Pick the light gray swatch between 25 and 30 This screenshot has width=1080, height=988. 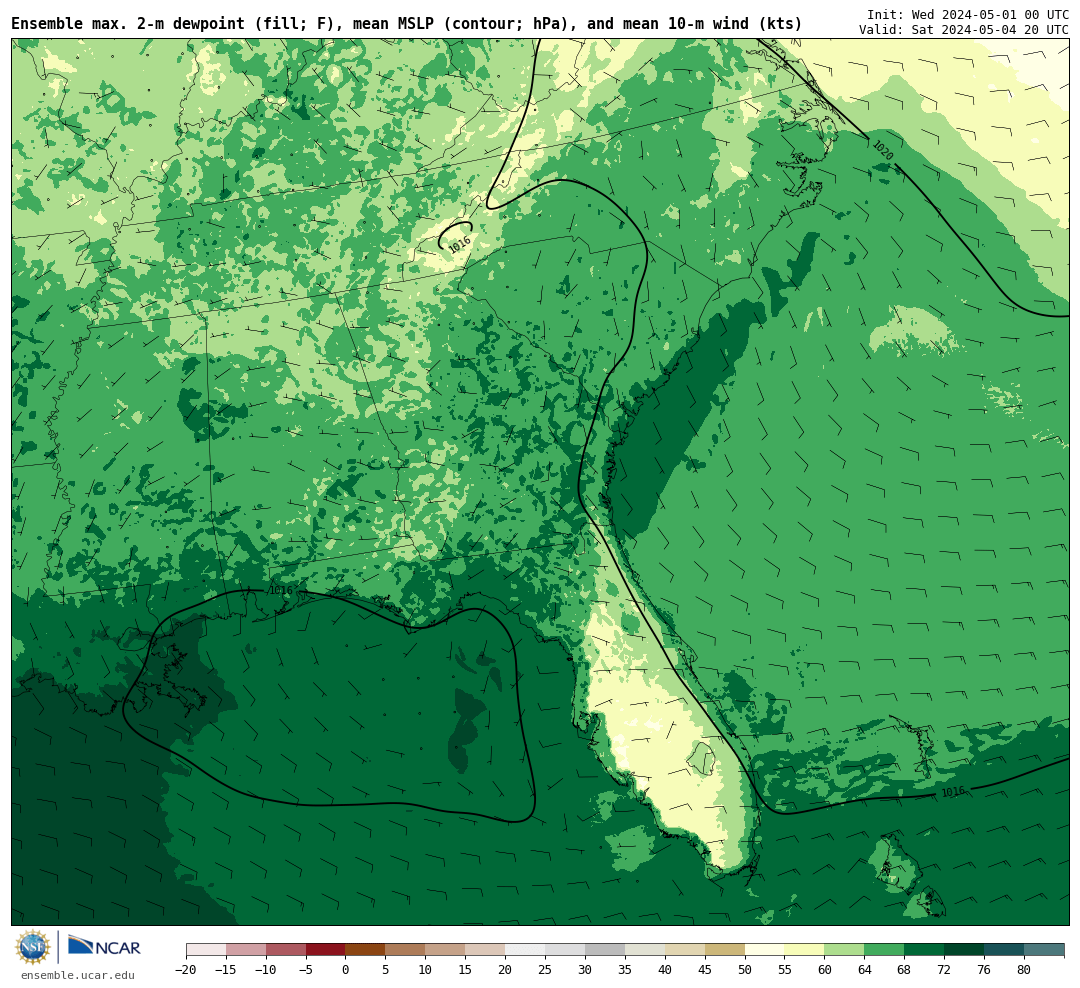click(x=565, y=950)
